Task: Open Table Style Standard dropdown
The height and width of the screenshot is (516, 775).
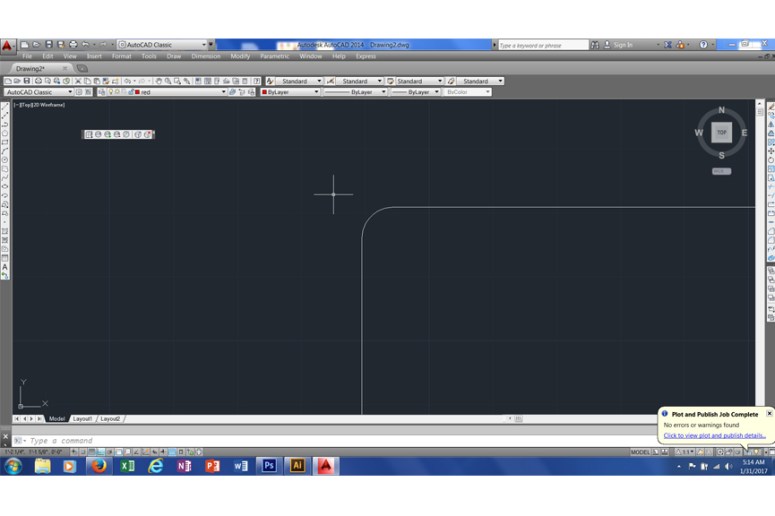Action: (x=440, y=81)
